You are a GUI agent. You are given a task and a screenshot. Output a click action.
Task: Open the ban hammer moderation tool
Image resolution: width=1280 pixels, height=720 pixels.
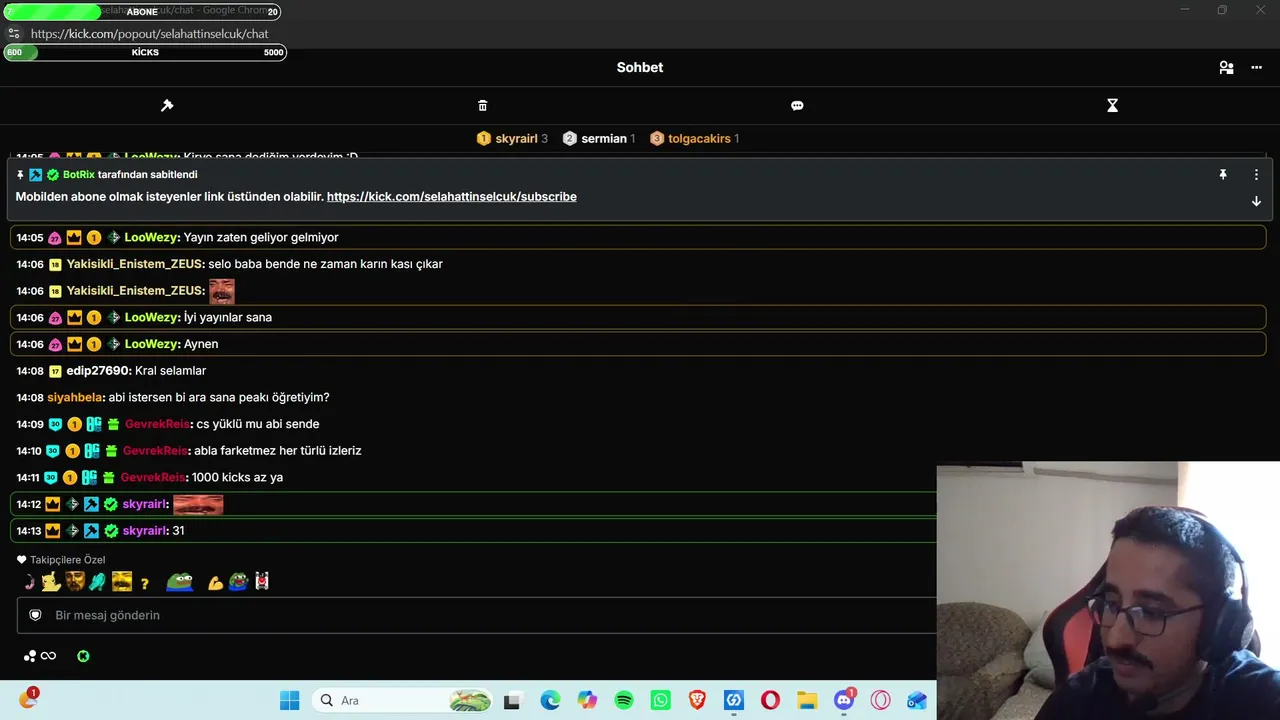tap(167, 105)
